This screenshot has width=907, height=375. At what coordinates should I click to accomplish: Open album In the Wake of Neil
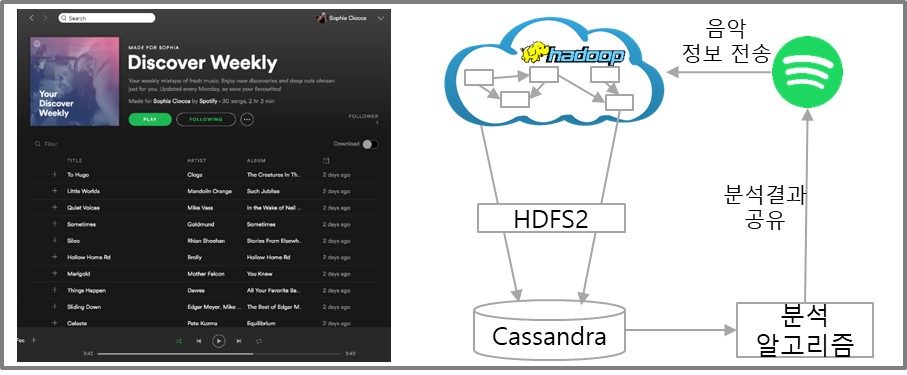click(x=274, y=208)
